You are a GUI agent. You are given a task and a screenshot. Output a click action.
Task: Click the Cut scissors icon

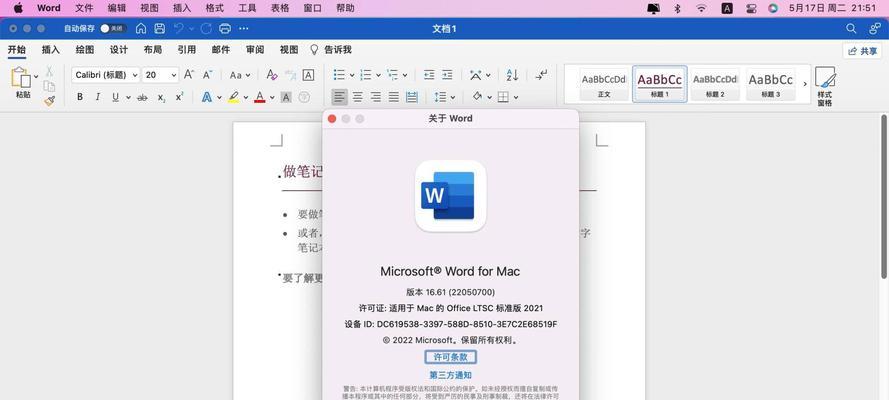[49, 71]
